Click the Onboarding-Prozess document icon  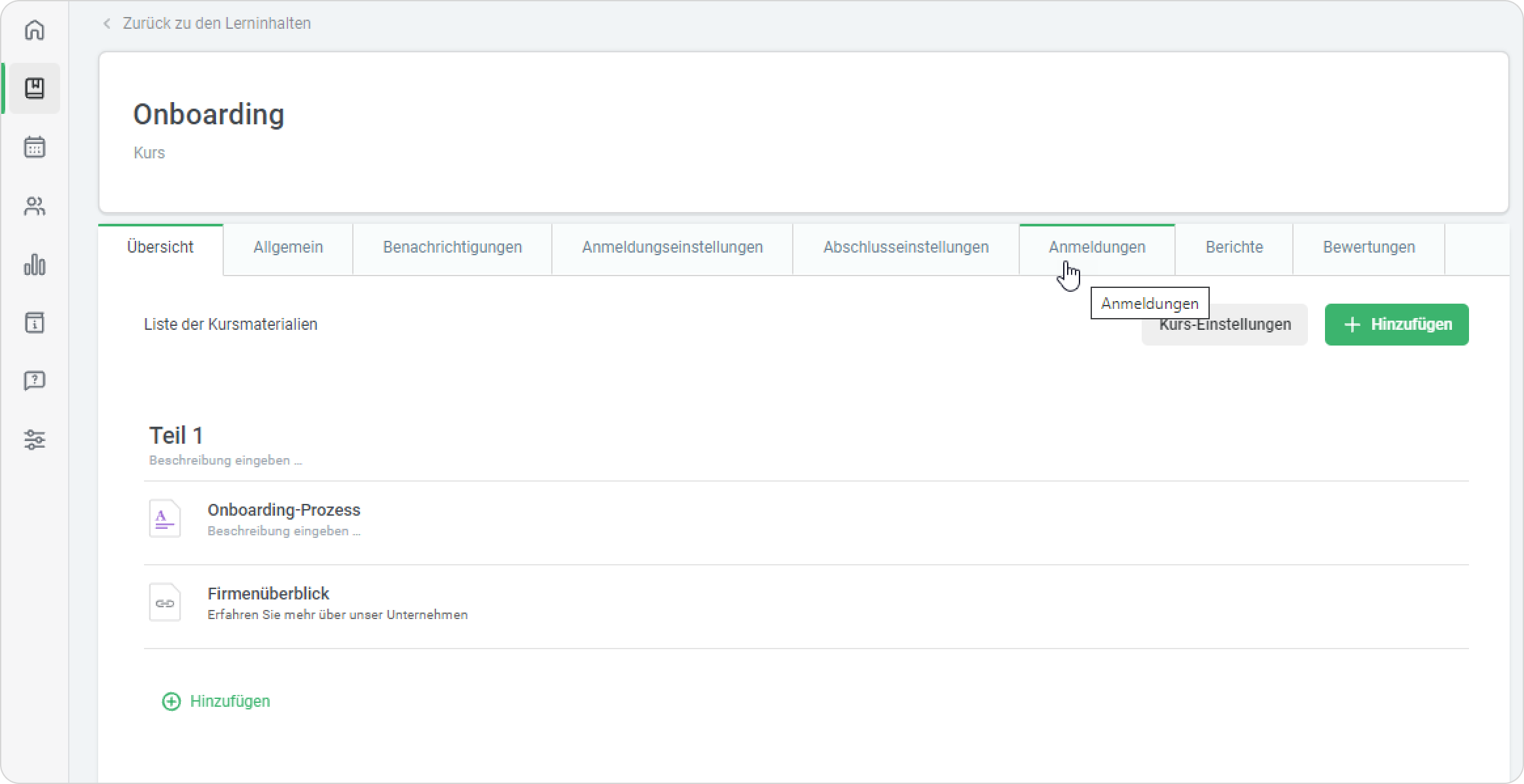[x=165, y=519]
